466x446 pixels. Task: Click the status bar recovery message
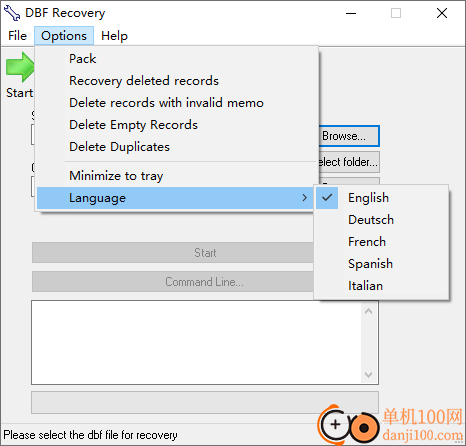pos(90,435)
